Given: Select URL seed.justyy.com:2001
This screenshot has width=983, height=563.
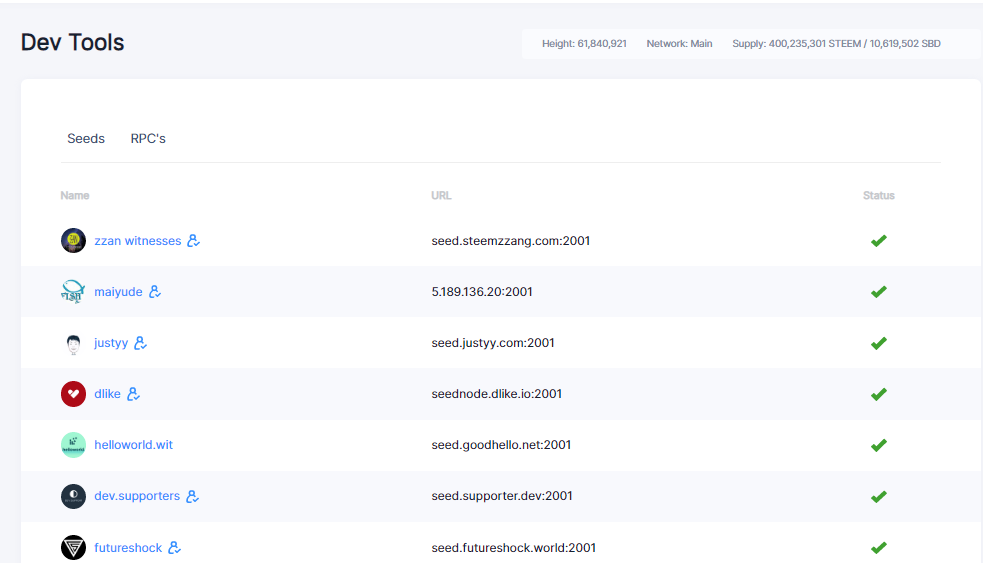Looking at the screenshot, I should (493, 343).
